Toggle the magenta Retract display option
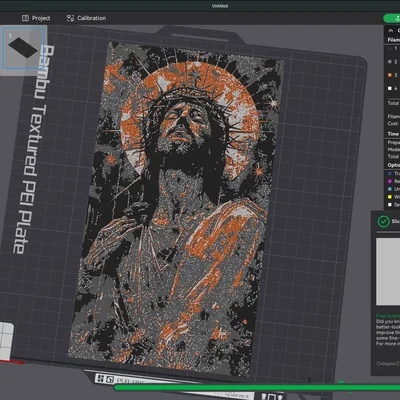The width and height of the screenshot is (400, 400). (x=389, y=181)
